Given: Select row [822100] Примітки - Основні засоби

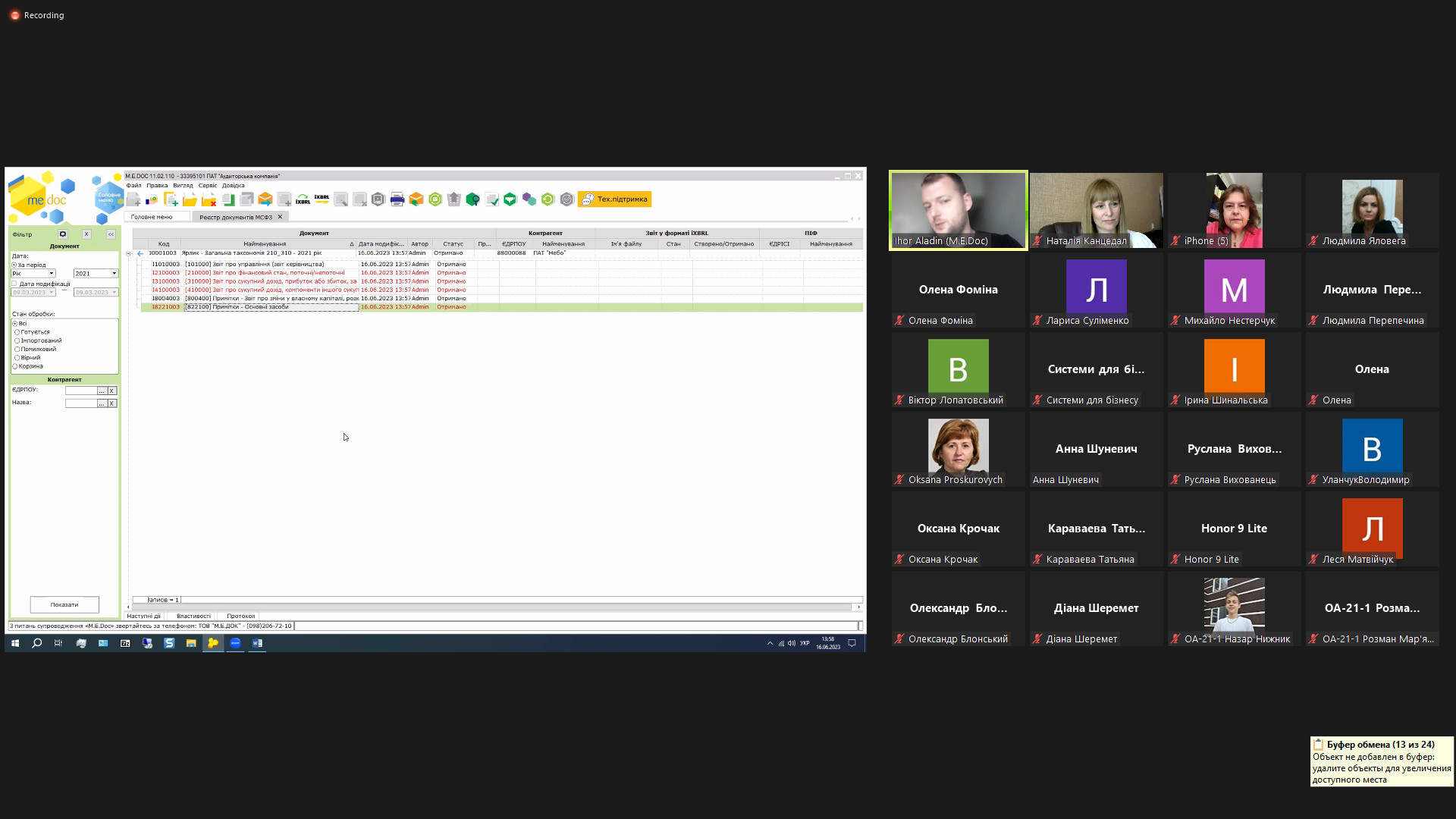Looking at the screenshot, I should [x=500, y=307].
